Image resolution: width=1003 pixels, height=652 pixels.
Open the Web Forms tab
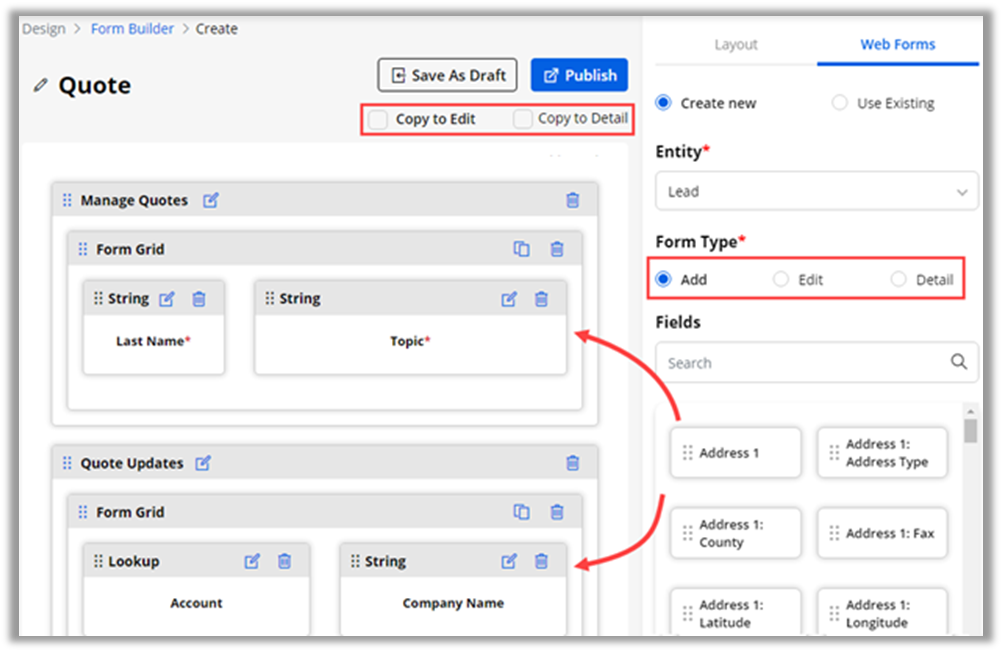(x=897, y=45)
